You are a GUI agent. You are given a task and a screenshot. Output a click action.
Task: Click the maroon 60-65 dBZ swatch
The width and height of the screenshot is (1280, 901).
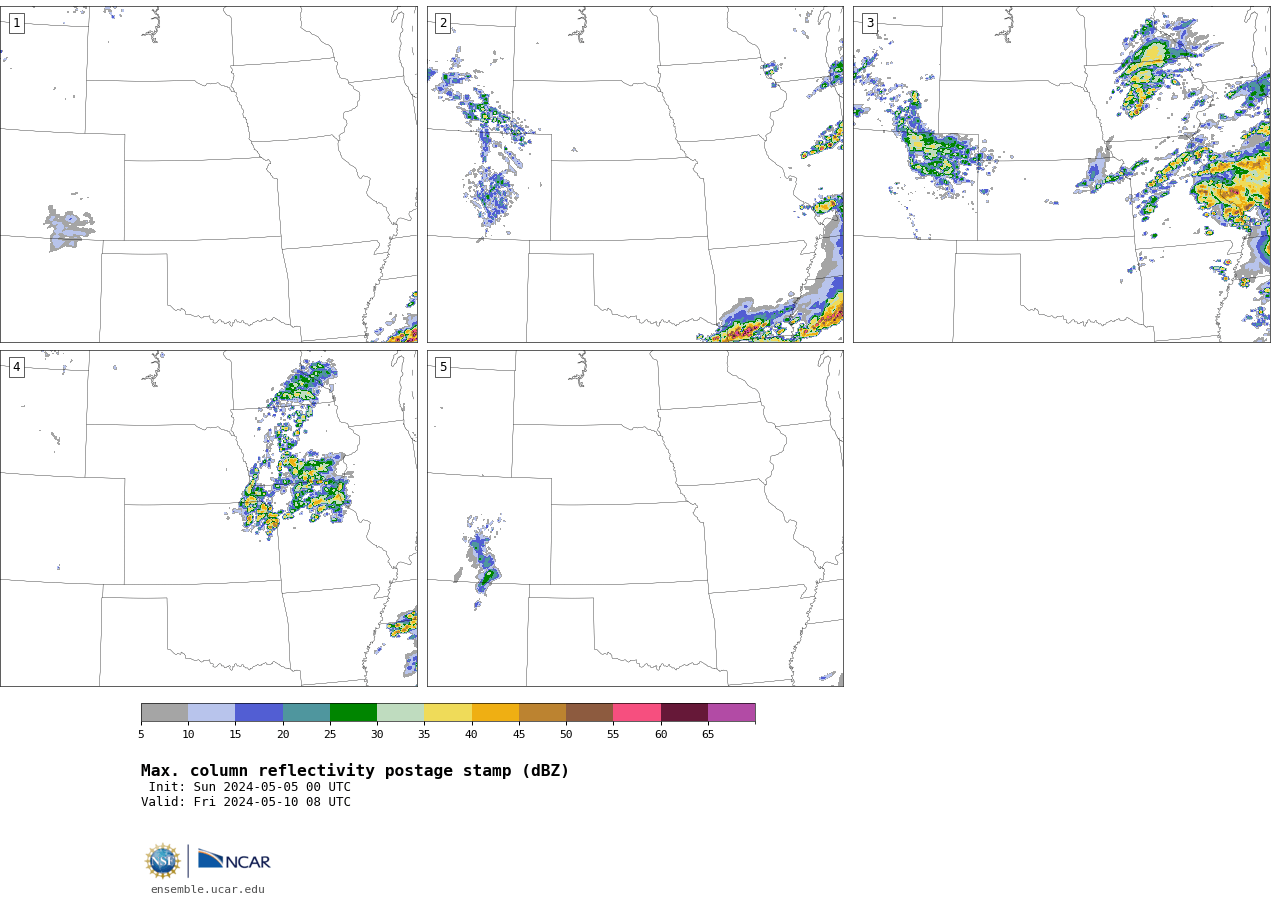(x=684, y=712)
